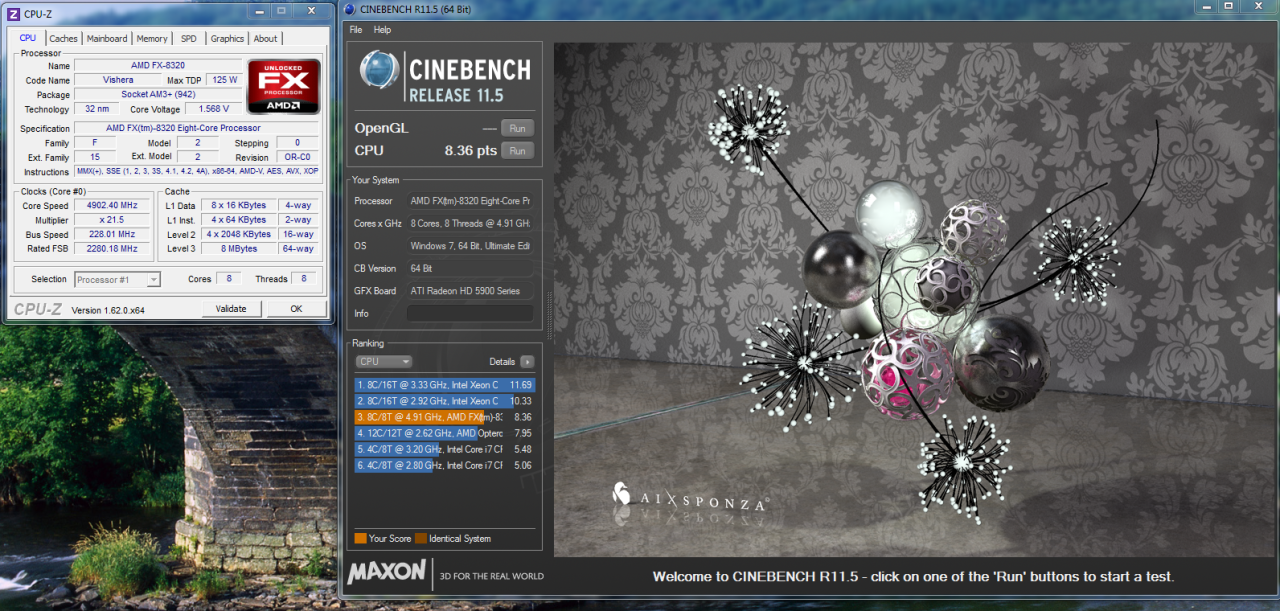Open the Graphics tab in CPU-Z
Screen dimensions: 1280x611
tap(227, 39)
